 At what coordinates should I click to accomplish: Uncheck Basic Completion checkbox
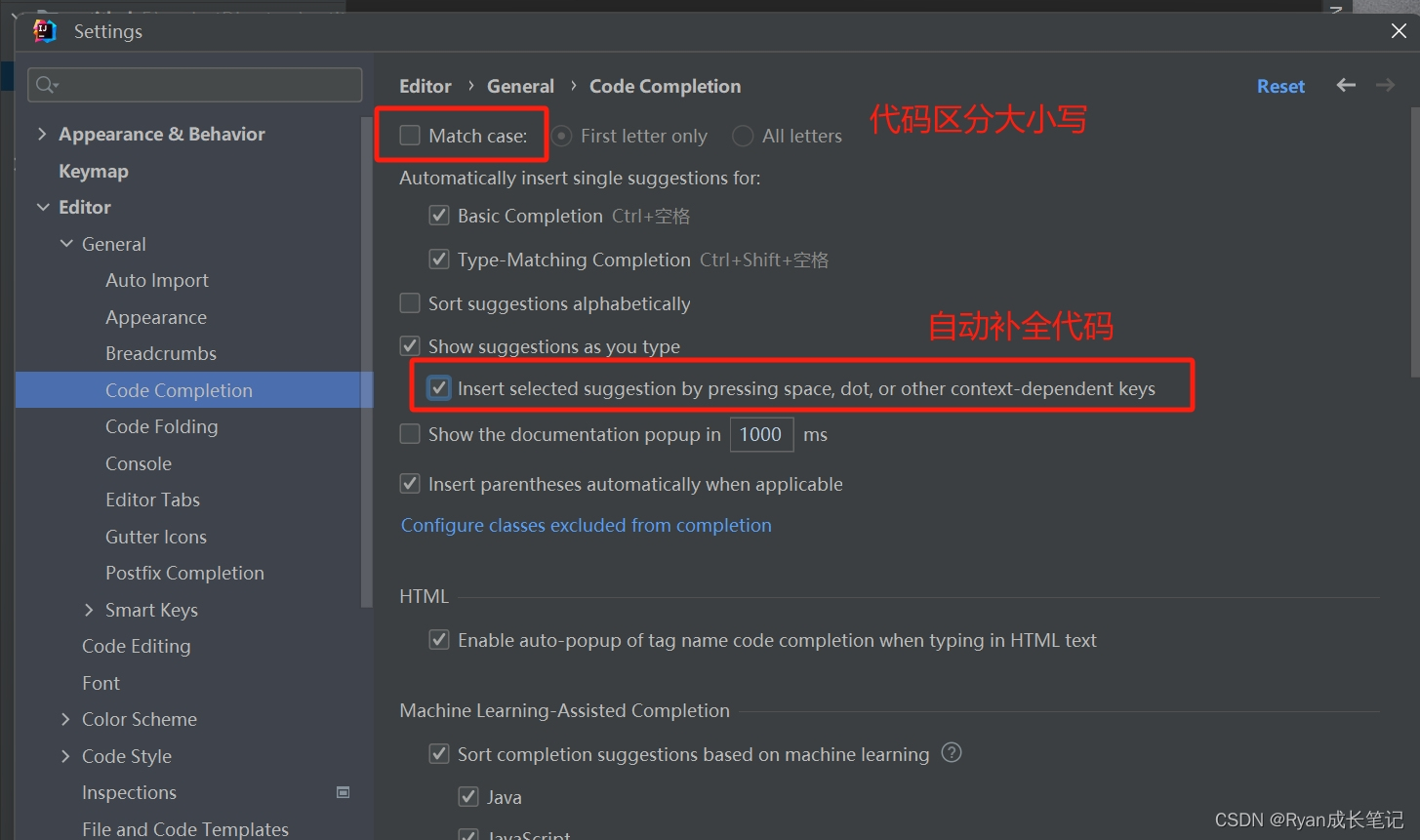click(439, 216)
